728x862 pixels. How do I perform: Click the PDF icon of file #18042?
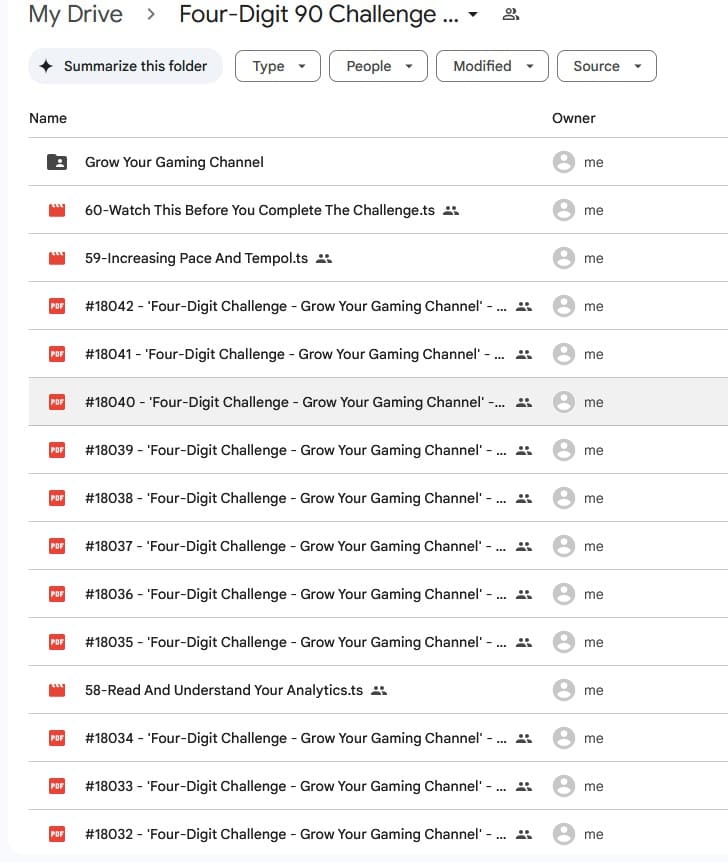[x=57, y=306]
